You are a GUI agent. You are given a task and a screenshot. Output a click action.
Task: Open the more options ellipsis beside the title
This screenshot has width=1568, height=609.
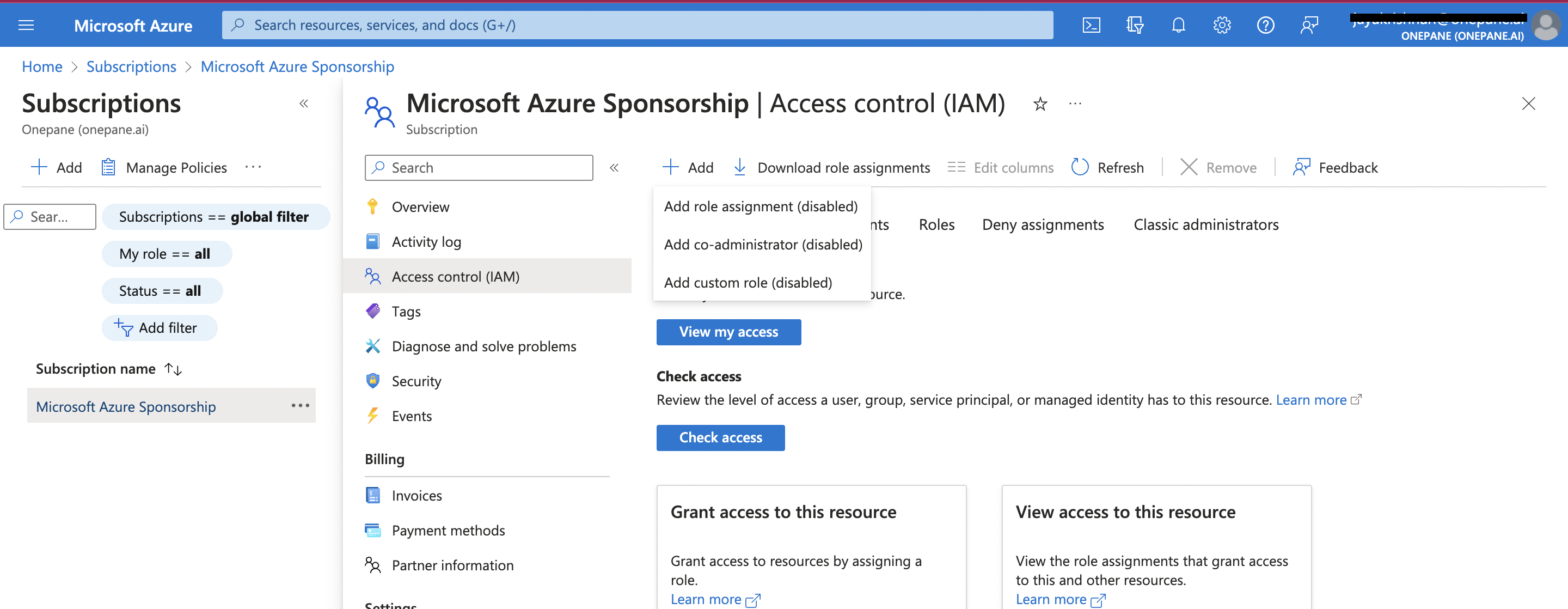click(1075, 104)
